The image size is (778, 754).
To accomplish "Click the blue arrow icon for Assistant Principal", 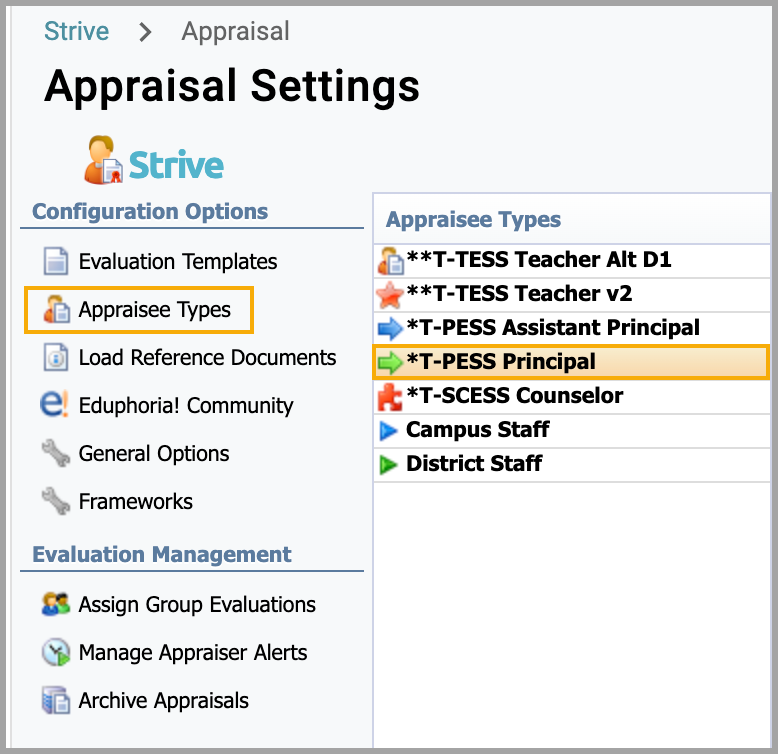I will [390, 328].
